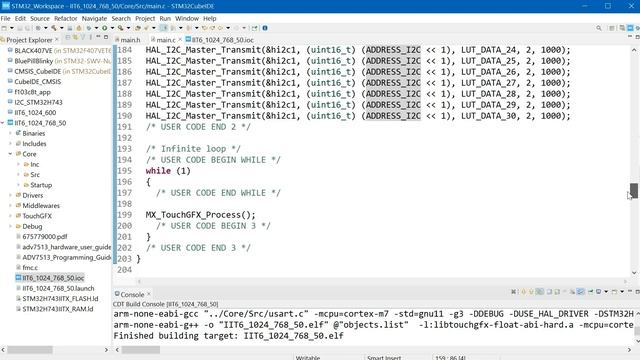
Task: Open the Refactor menu
Action: point(65,18)
